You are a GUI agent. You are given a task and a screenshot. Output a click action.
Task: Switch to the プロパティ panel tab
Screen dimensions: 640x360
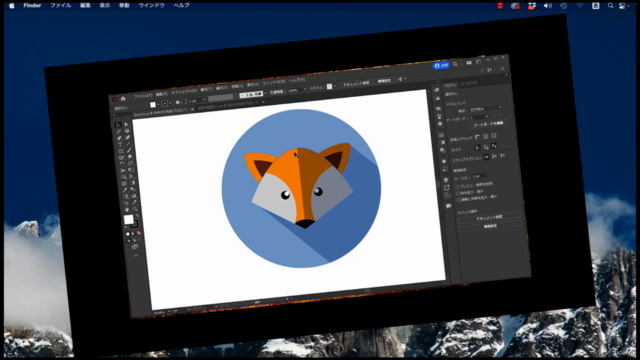coord(450,85)
